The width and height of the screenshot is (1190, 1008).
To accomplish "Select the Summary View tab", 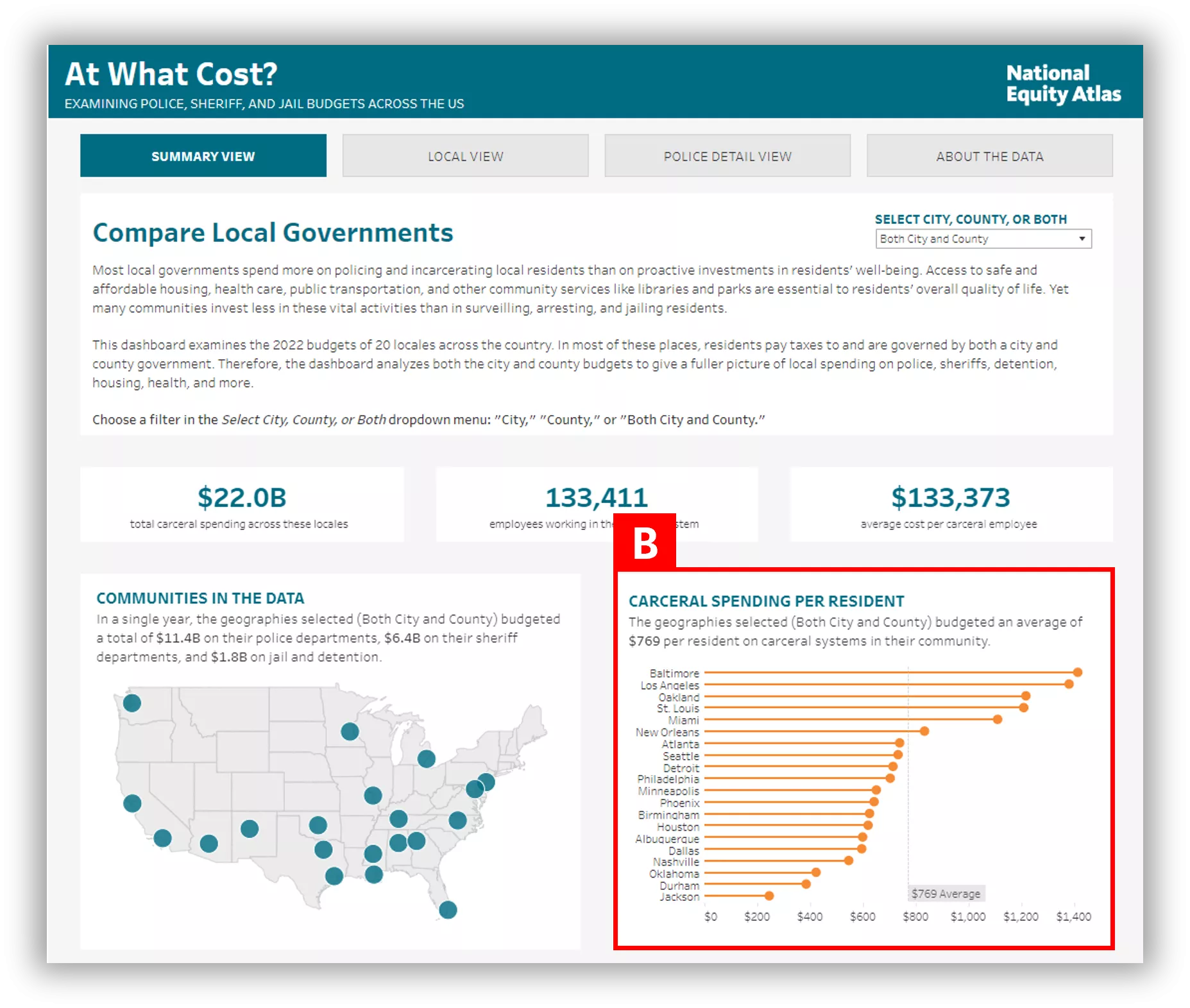I will pyautogui.click(x=203, y=156).
